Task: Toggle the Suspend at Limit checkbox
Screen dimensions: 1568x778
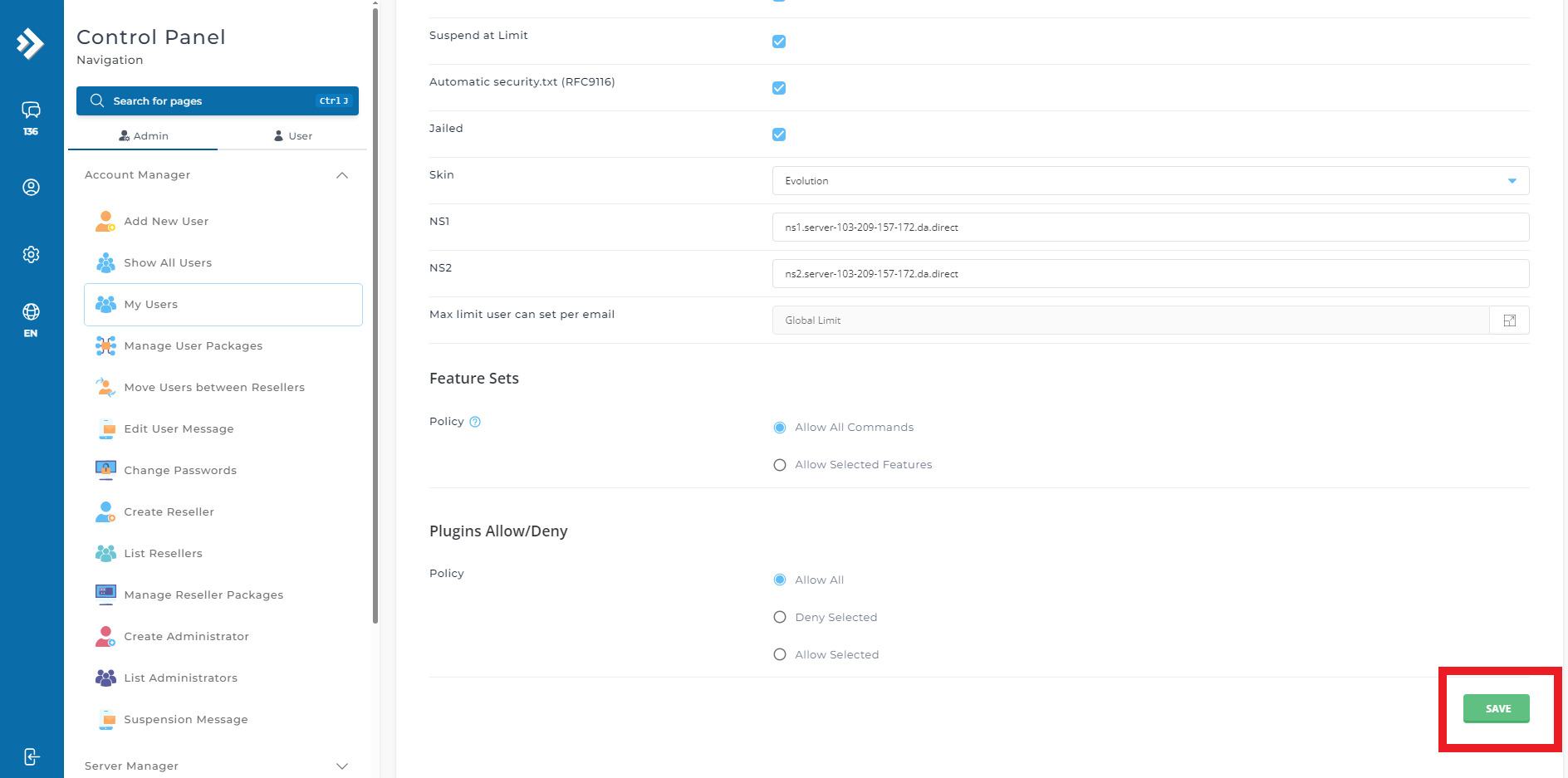Action: click(x=779, y=42)
